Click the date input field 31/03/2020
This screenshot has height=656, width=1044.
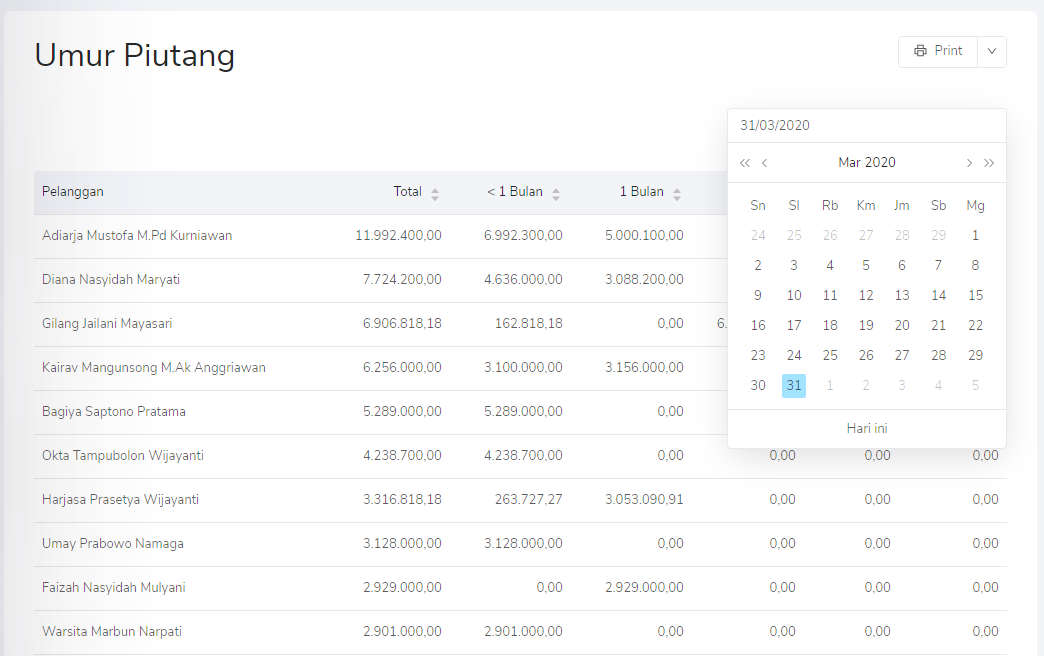(866, 126)
